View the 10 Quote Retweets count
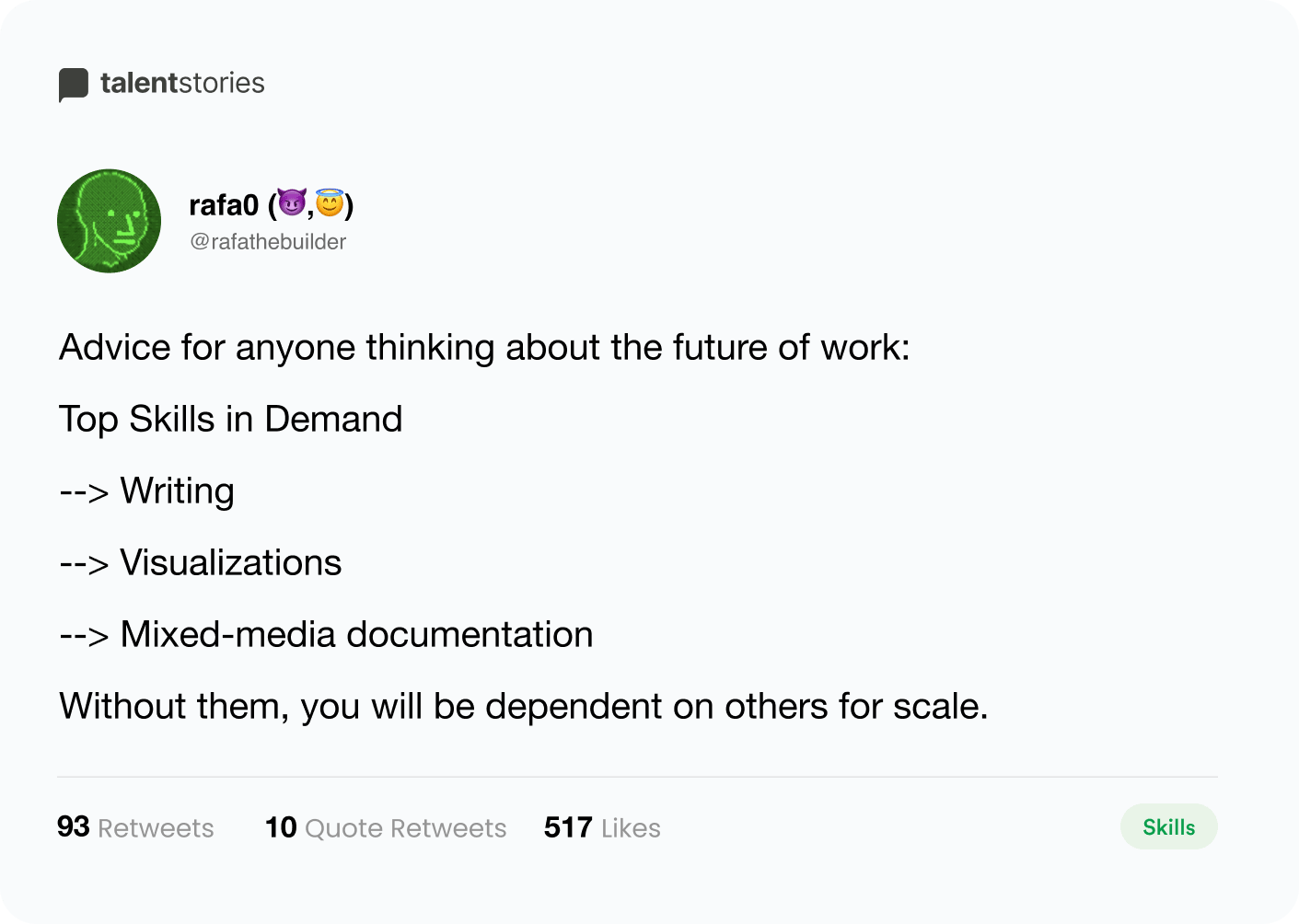 click(386, 827)
